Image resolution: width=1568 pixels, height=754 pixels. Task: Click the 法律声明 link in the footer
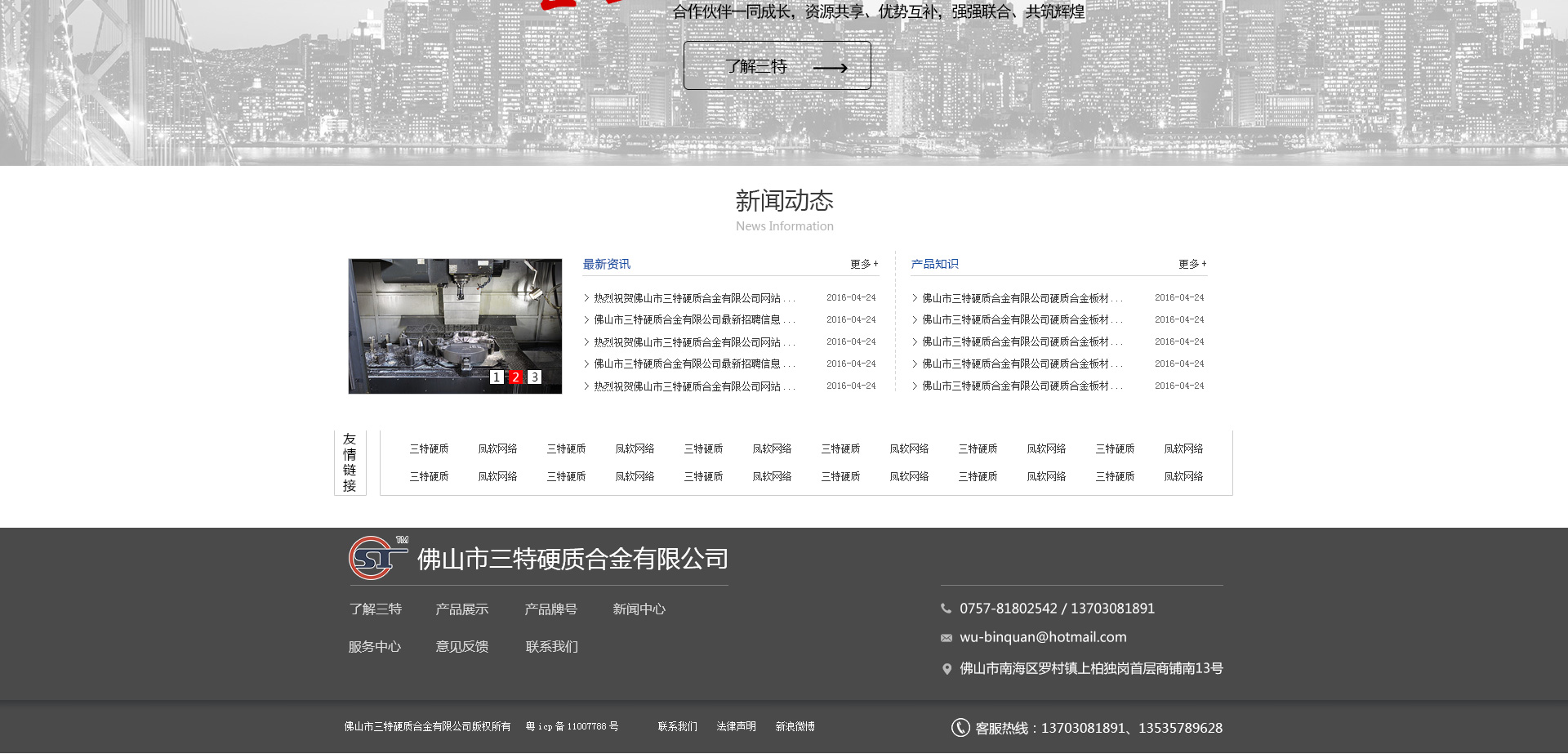point(736,726)
